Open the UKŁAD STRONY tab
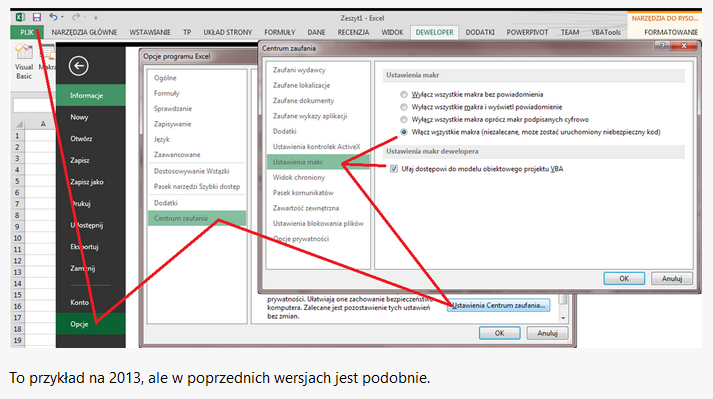This screenshot has width=713, height=399. click(227, 32)
